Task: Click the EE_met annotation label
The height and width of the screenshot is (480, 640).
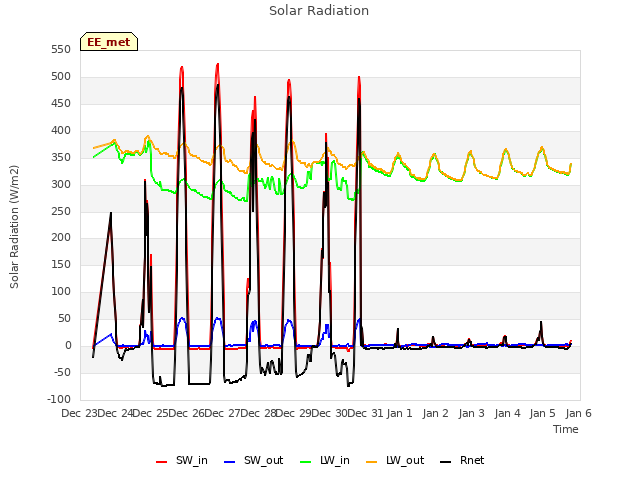Action: 109,42
